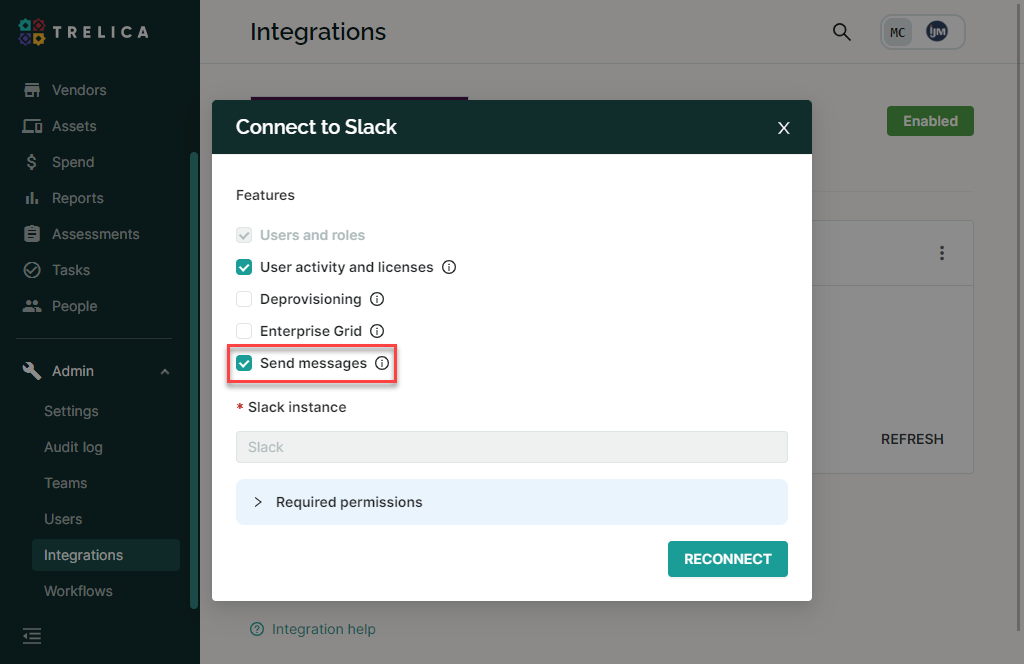Click the search magnifier icon
This screenshot has width=1024, height=664.
coord(841,31)
